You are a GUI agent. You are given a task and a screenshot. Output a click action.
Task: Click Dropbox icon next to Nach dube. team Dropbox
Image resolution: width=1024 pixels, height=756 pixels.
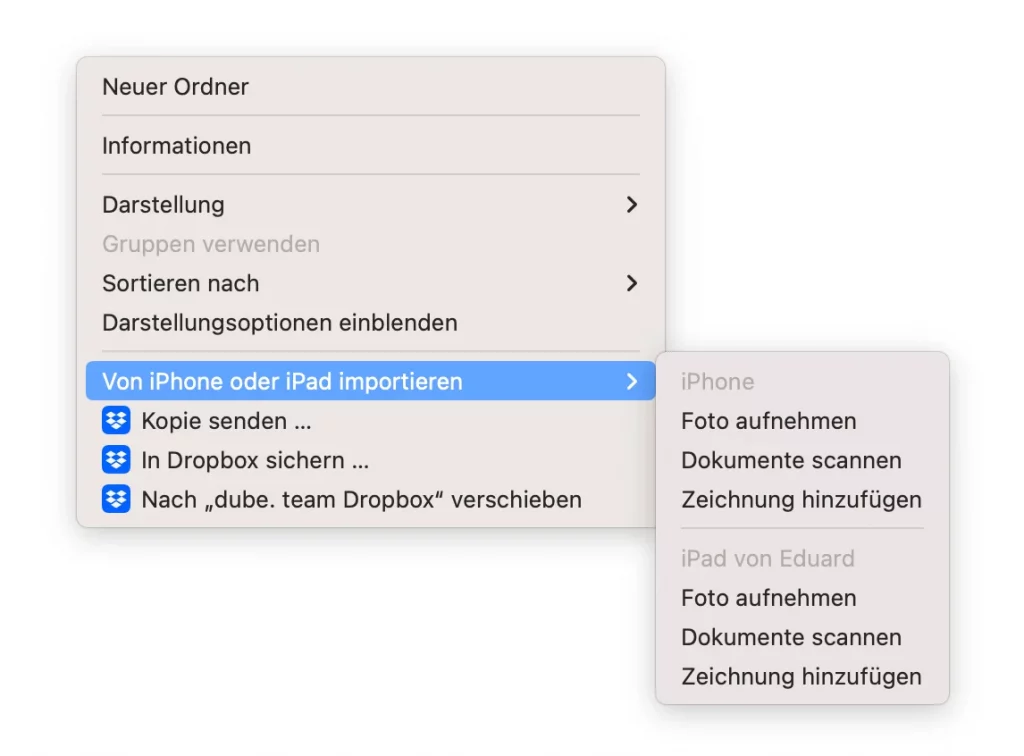click(x=116, y=499)
